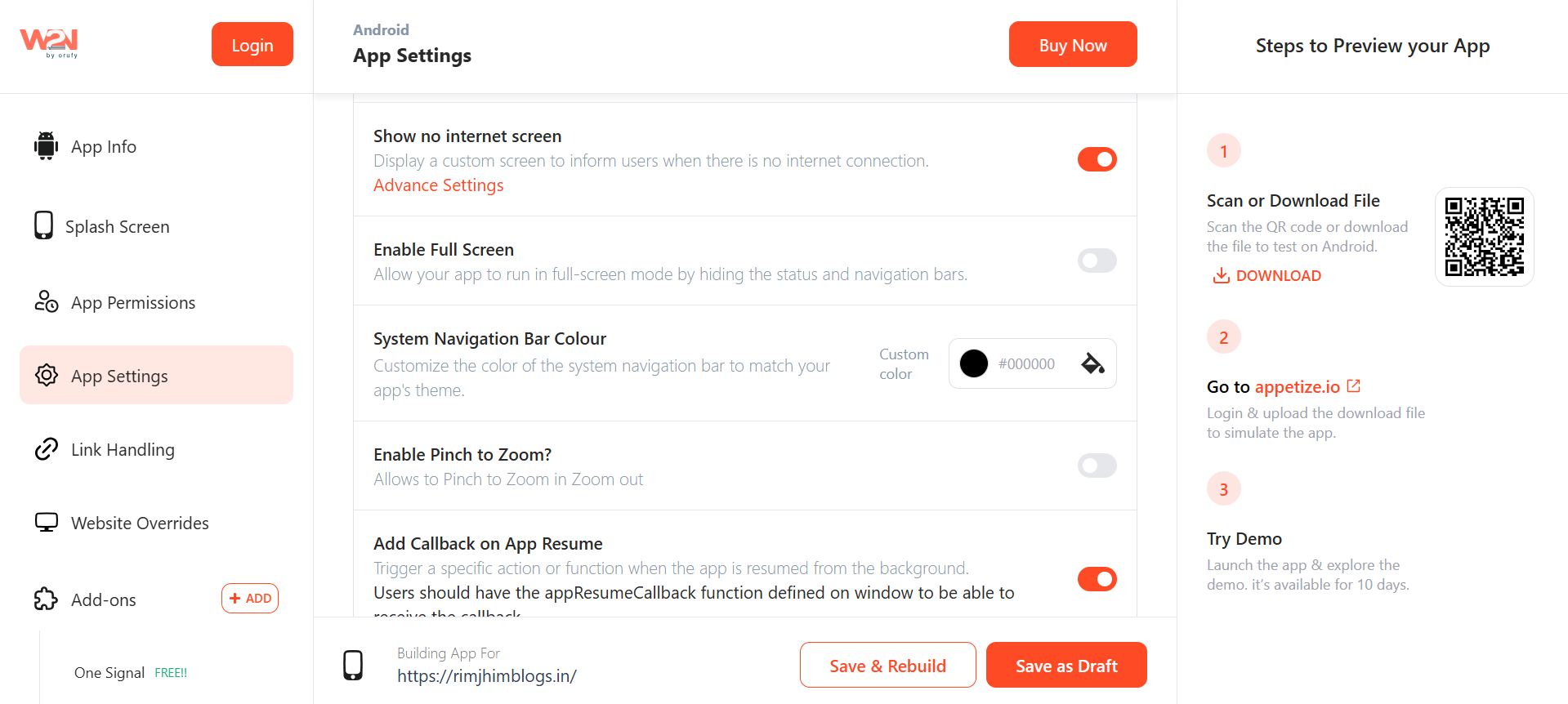Click the #000000 hex color field

point(1026,363)
